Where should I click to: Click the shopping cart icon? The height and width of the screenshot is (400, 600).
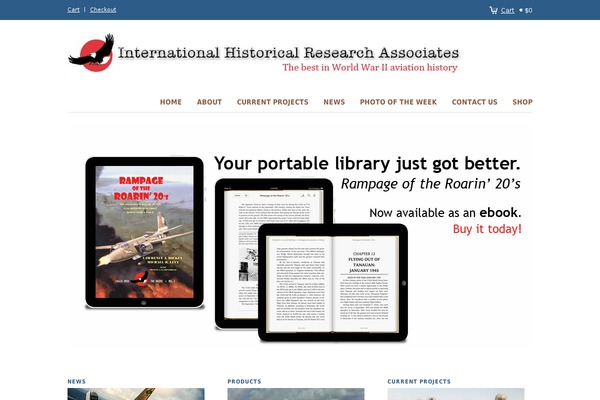493,10
